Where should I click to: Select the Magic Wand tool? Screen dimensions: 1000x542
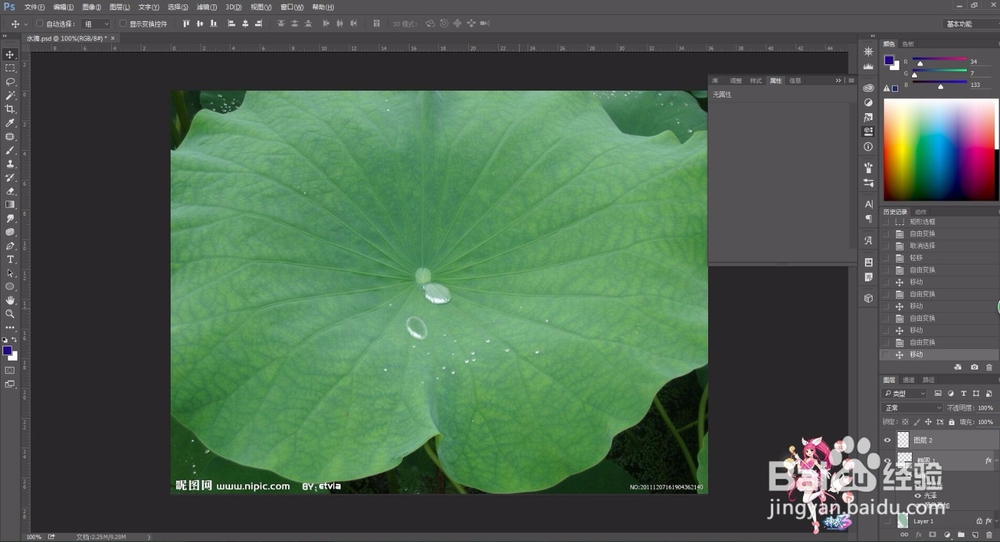pyautogui.click(x=10, y=96)
